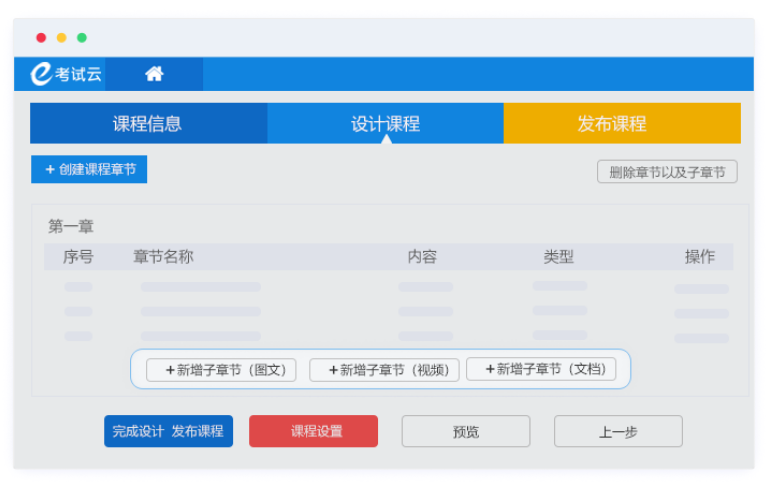The image size is (774, 486).
Task: Click the 章节名称 column header
Action: (x=163, y=257)
